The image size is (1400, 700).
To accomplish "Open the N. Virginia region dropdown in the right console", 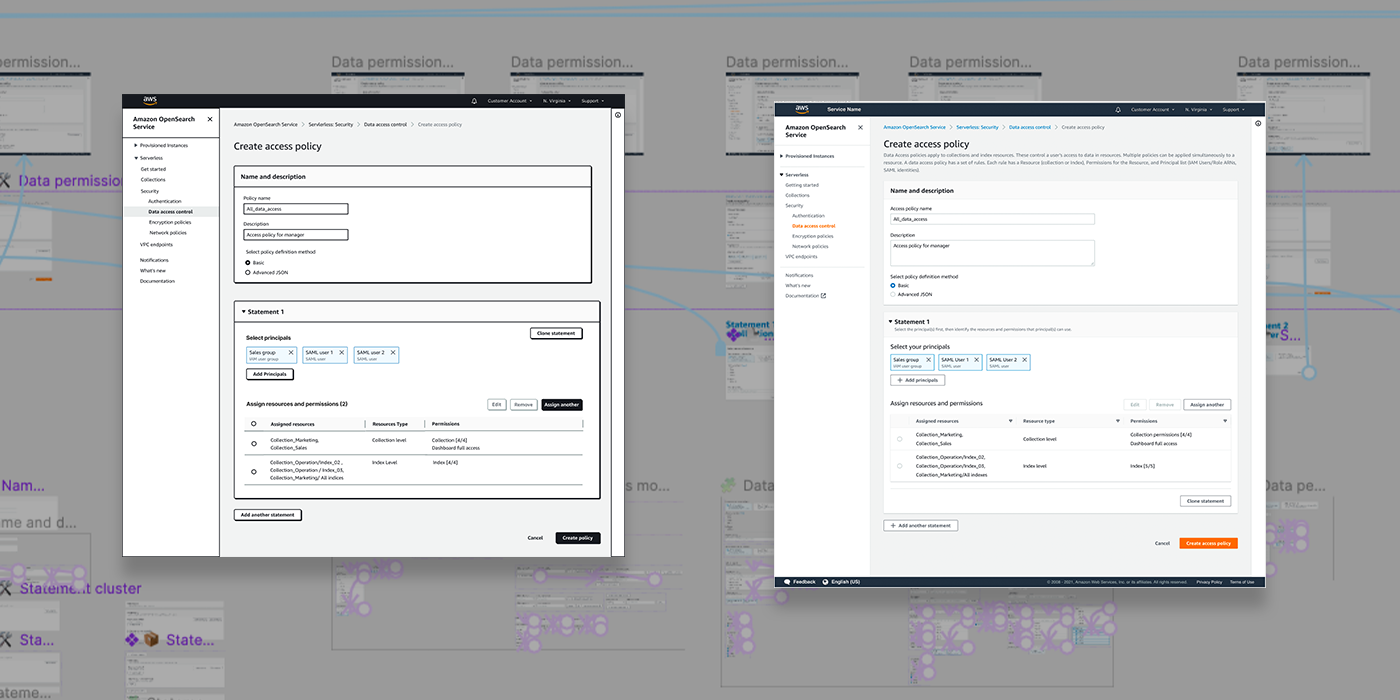I will [x=1199, y=109].
